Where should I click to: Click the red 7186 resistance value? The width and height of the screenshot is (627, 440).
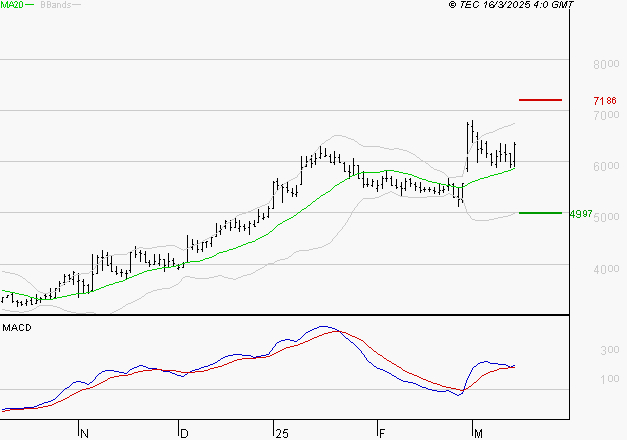[x=605, y=100]
